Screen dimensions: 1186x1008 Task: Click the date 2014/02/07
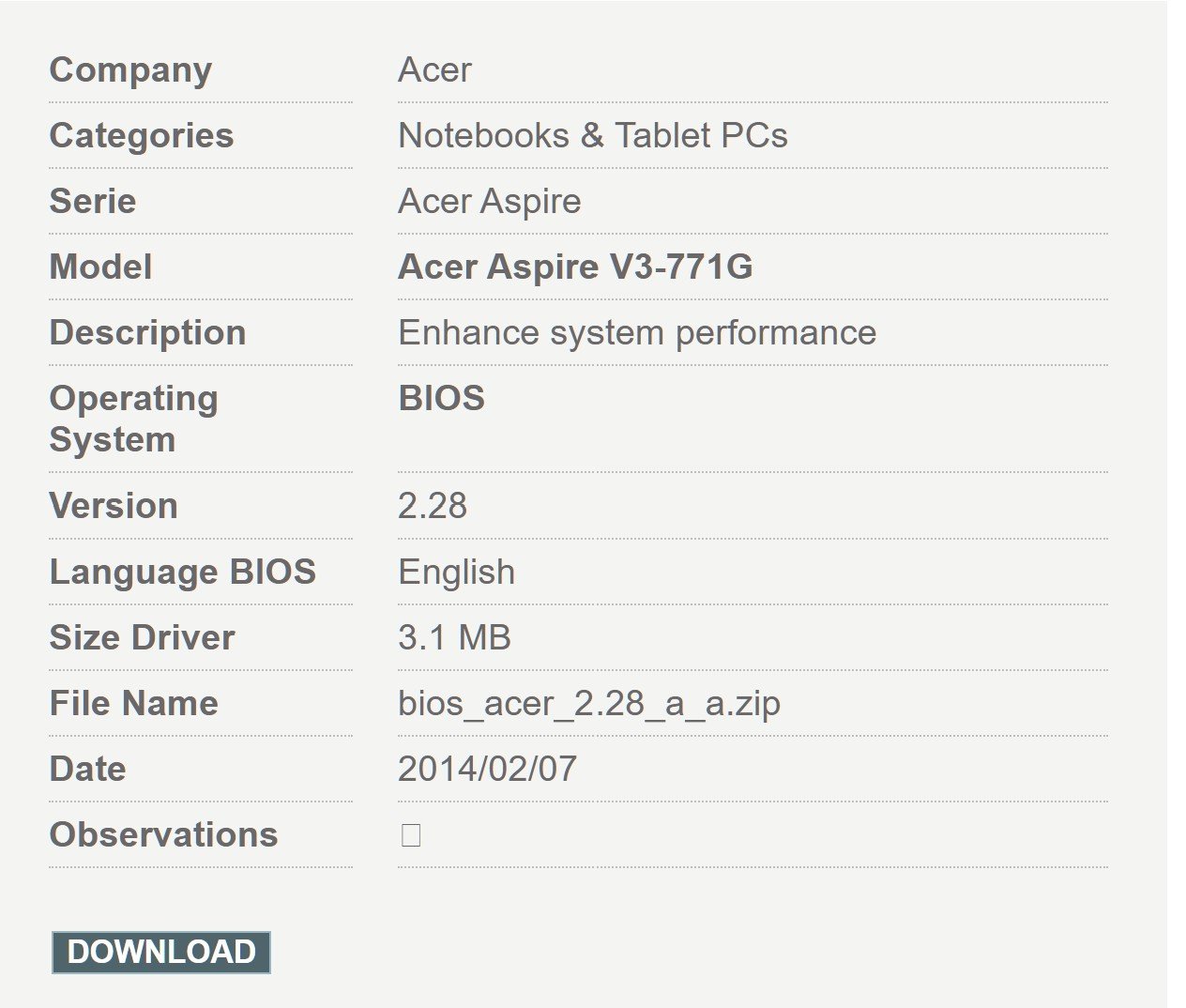click(486, 770)
